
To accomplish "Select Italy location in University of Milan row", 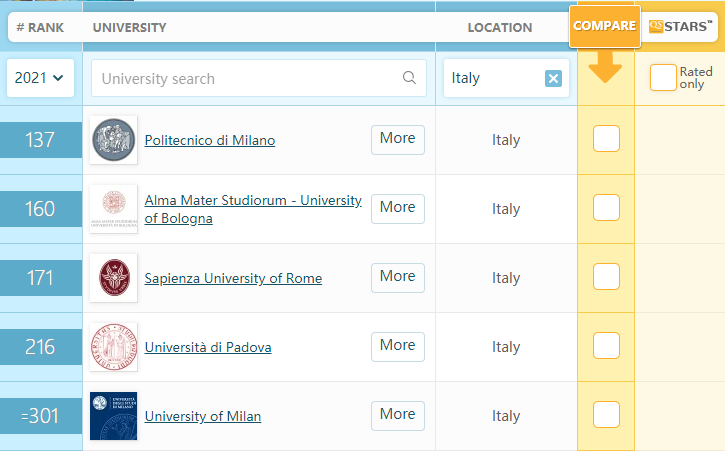I will 506,415.
